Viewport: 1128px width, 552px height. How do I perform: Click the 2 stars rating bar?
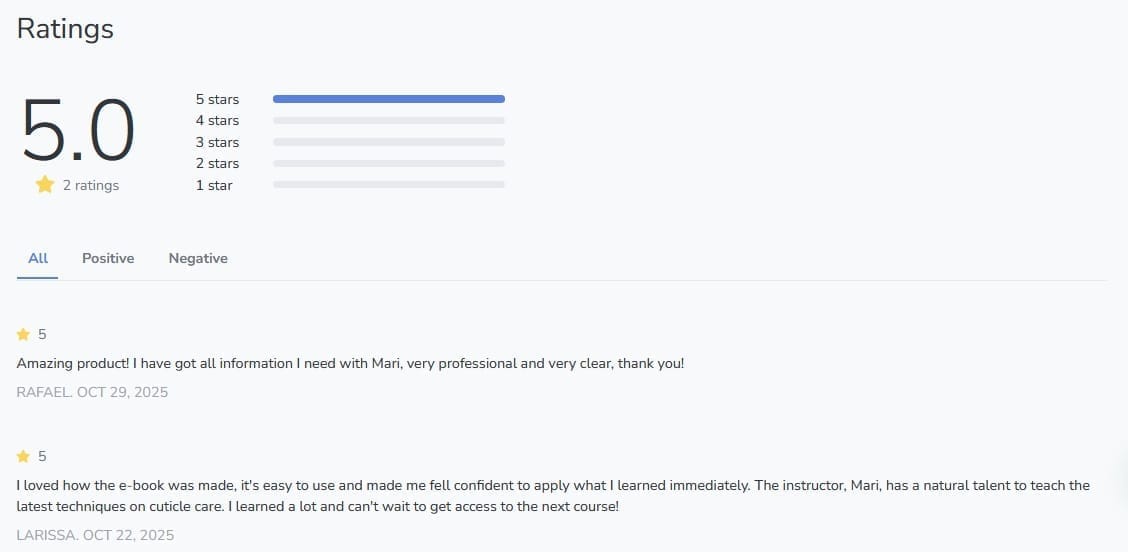coord(388,163)
